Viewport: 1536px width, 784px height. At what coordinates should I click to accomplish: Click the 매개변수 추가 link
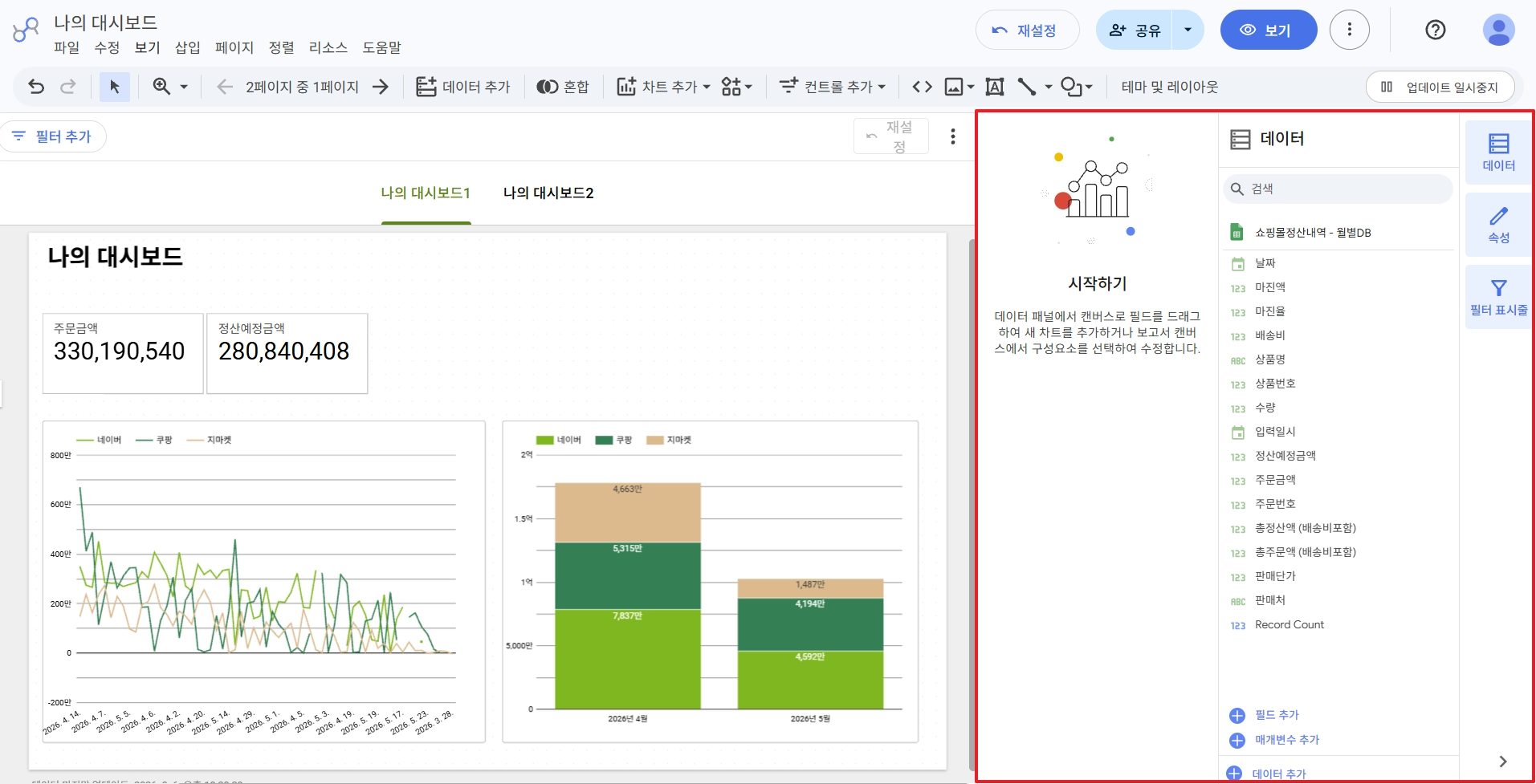(1275, 740)
